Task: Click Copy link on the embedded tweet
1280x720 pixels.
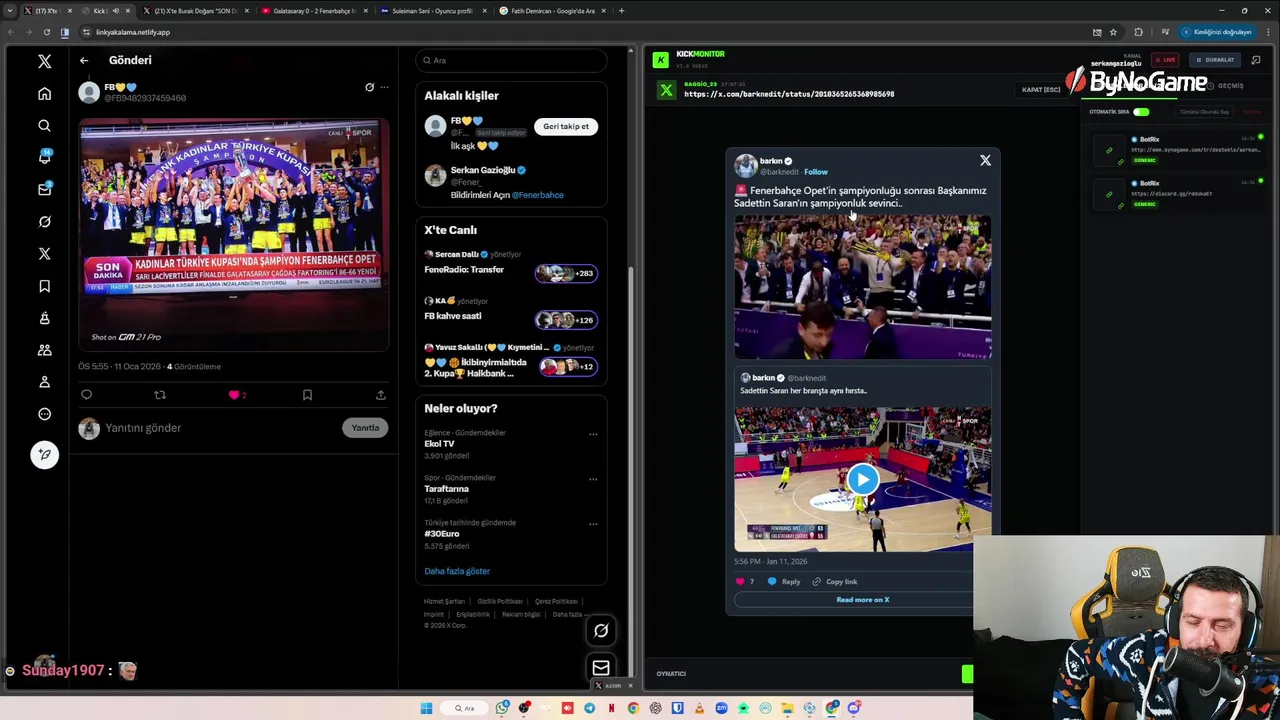Action: pyautogui.click(x=835, y=582)
